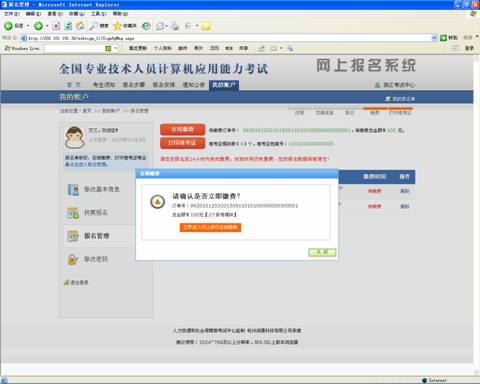This screenshot has height=384, width=480.
Task: Click the Stop page loading icon
Action: click(x=56, y=26)
